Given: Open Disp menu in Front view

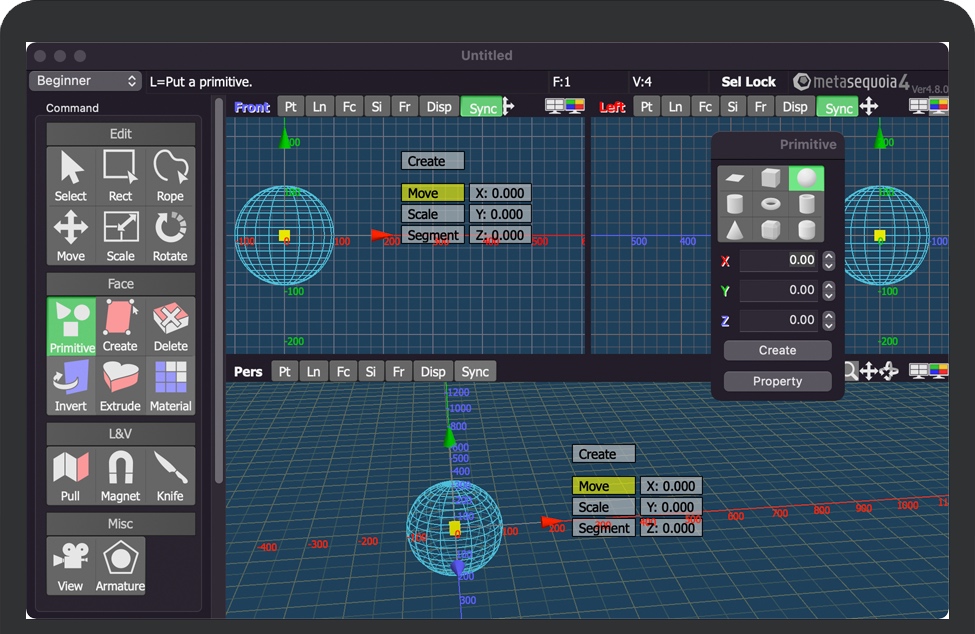Looking at the screenshot, I should click(x=438, y=107).
